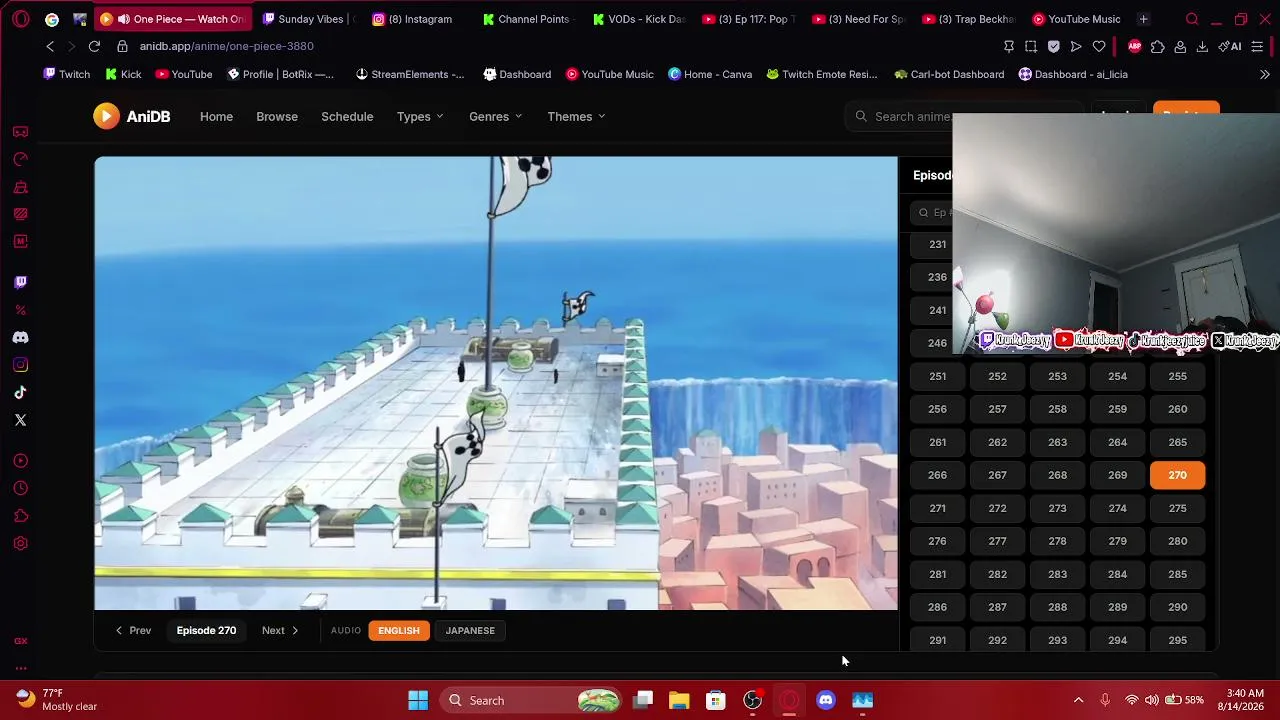Open the Schedule nav item
This screenshot has width=1280, height=720.
(347, 117)
